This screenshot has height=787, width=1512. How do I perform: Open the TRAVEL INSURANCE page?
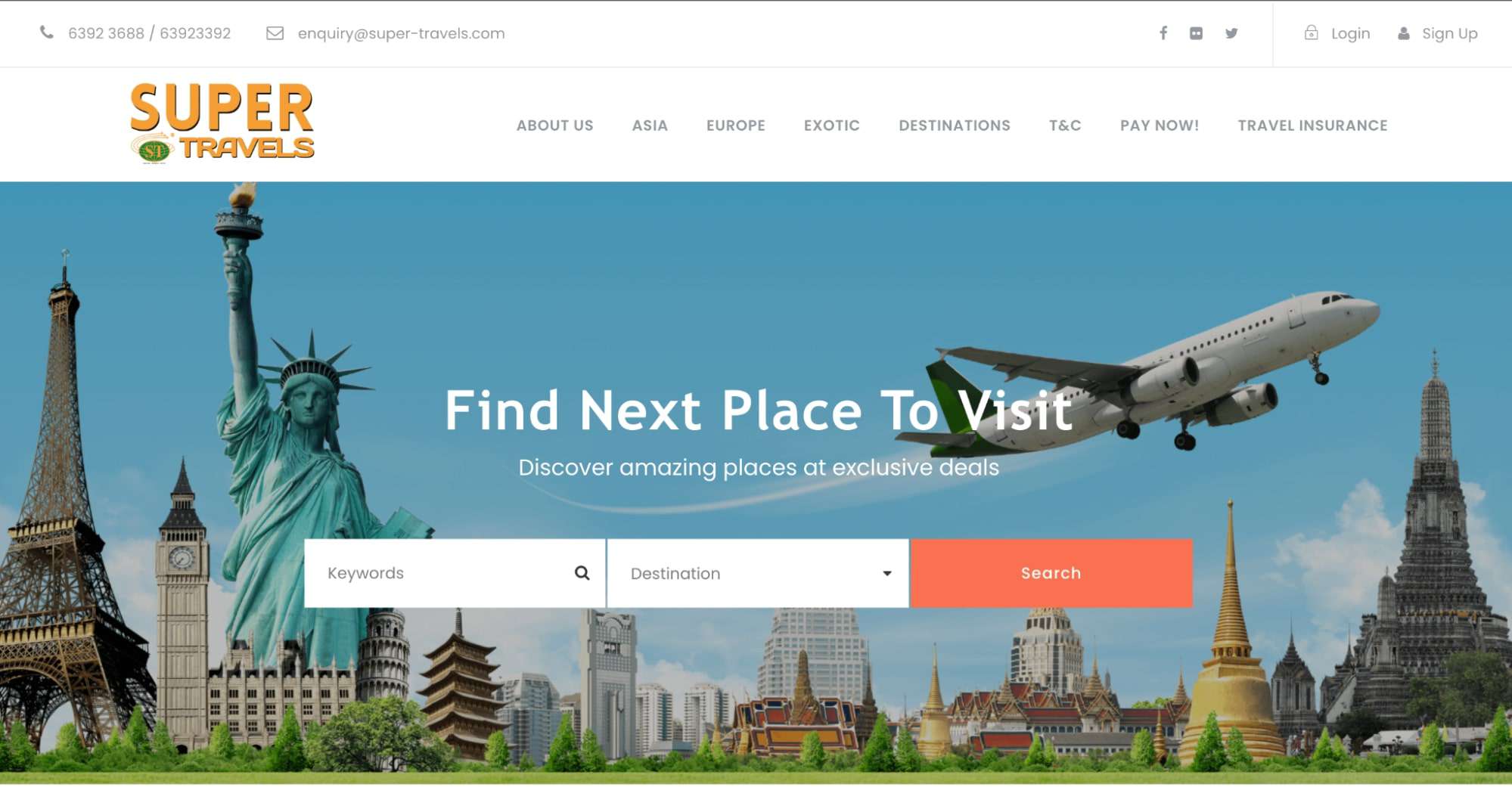(x=1312, y=125)
